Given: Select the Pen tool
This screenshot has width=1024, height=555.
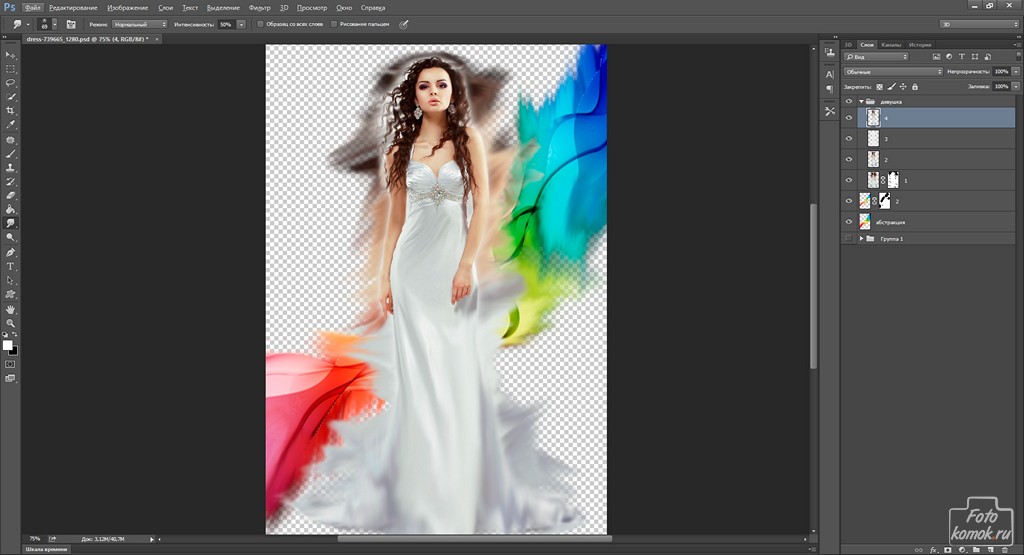Looking at the screenshot, I should point(11,252).
